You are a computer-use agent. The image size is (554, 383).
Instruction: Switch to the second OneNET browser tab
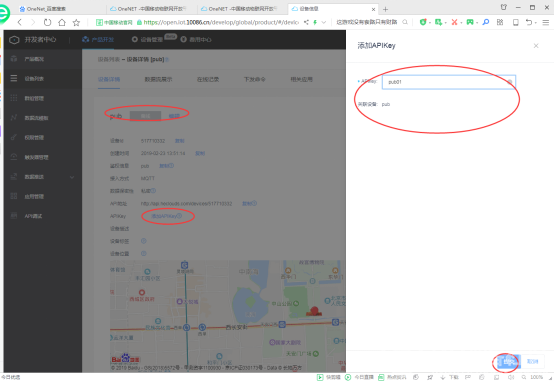click(x=151, y=9)
